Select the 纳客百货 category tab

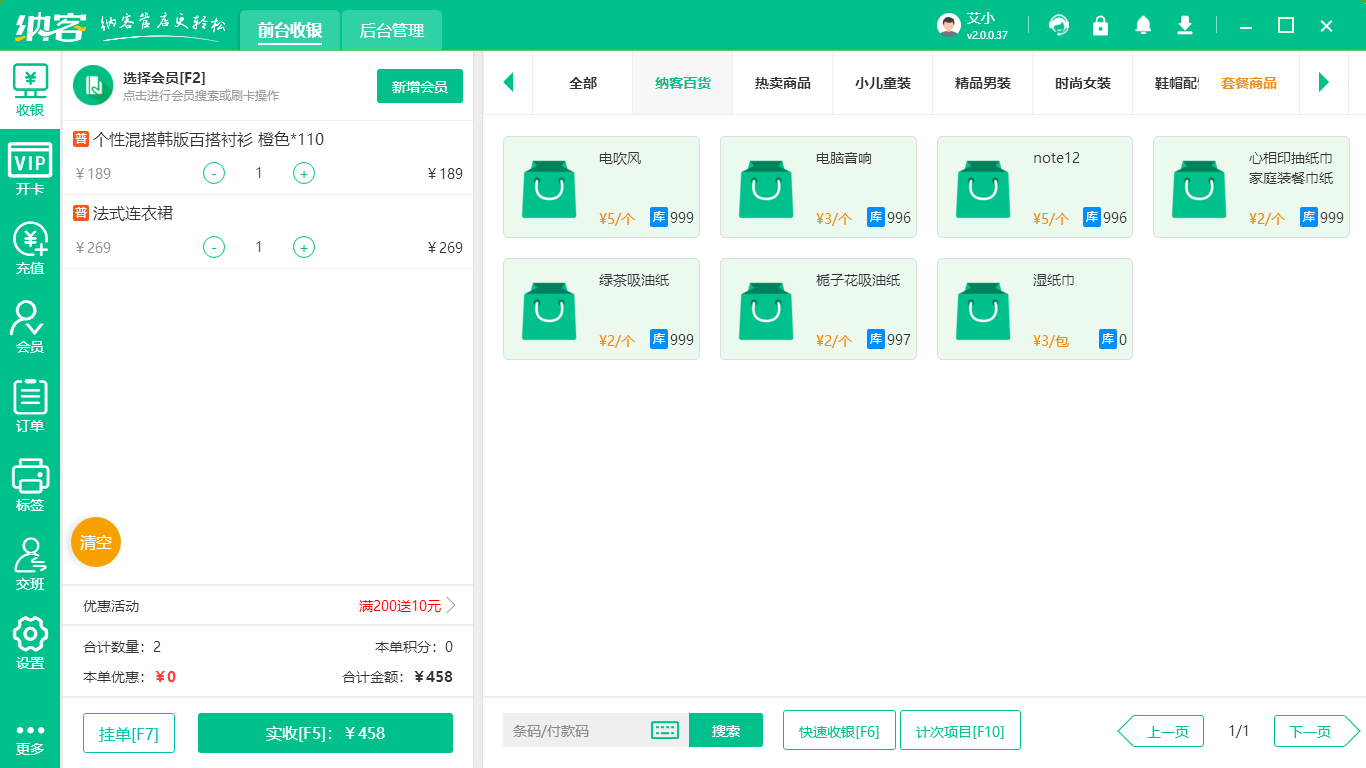(683, 83)
